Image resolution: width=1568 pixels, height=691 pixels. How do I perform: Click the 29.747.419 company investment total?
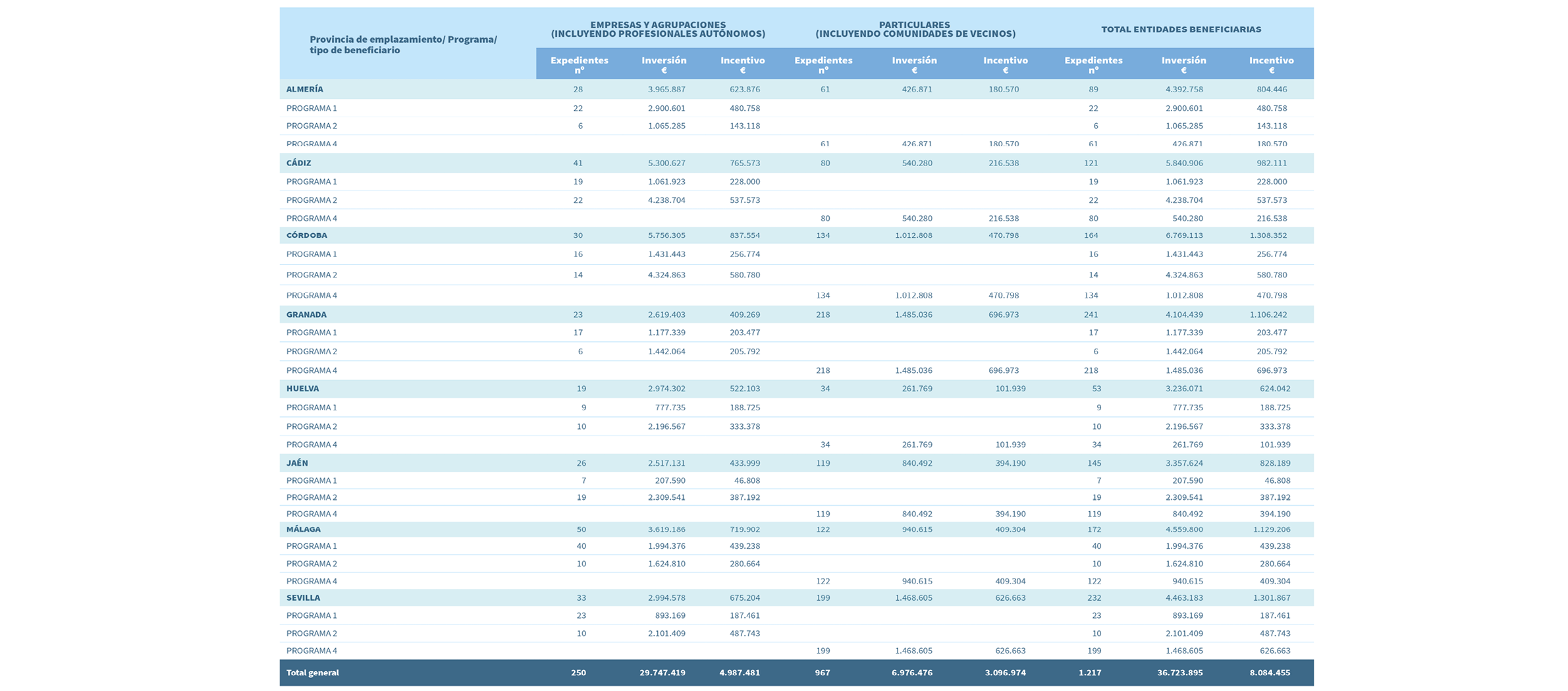(x=662, y=673)
